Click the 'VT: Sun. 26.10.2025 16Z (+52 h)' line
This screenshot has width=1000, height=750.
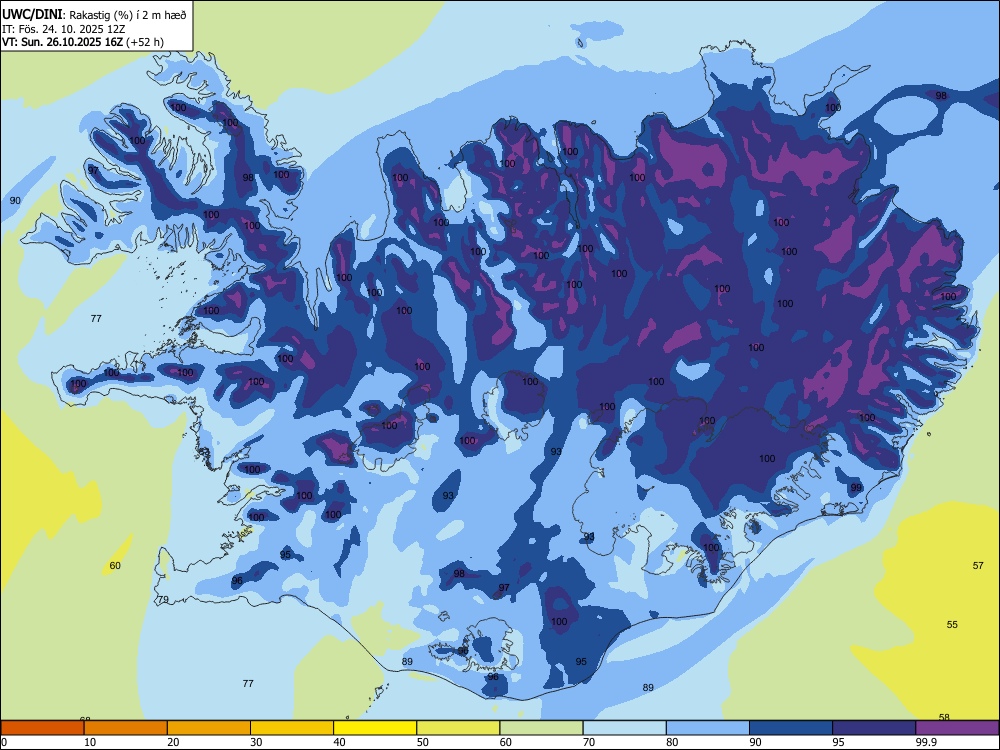click(x=83, y=42)
